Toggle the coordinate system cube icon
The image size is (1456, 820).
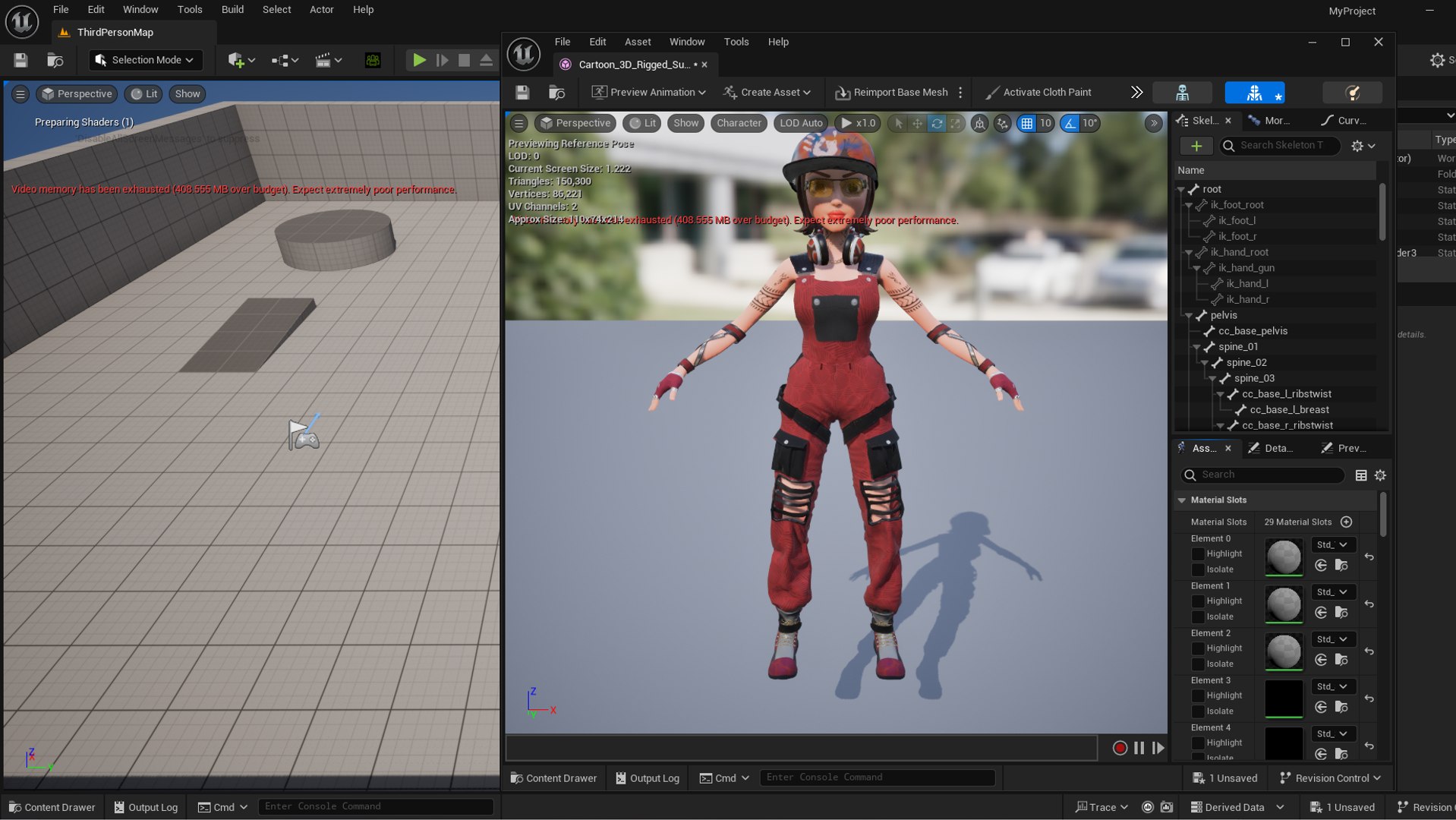tap(980, 123)
